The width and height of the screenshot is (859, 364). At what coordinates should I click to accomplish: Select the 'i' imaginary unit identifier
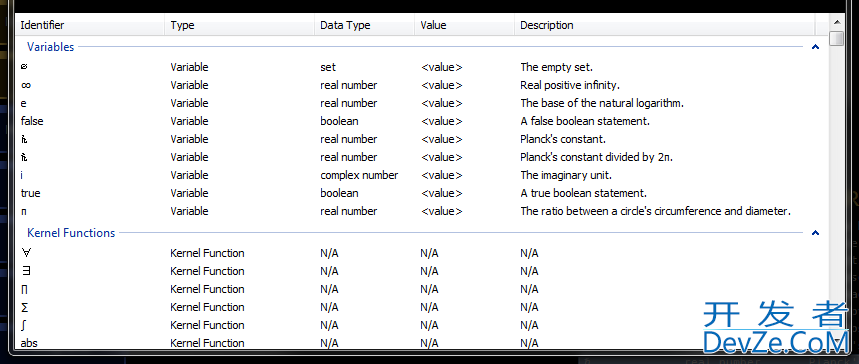[22, 175]
